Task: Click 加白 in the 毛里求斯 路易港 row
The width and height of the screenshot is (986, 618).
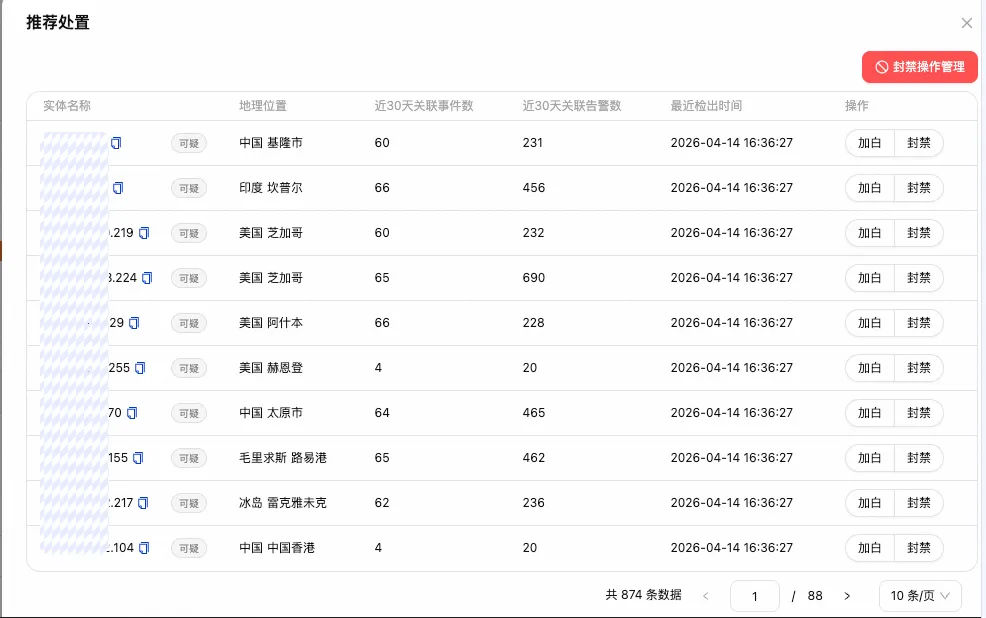Action: (x=870, y=458)
